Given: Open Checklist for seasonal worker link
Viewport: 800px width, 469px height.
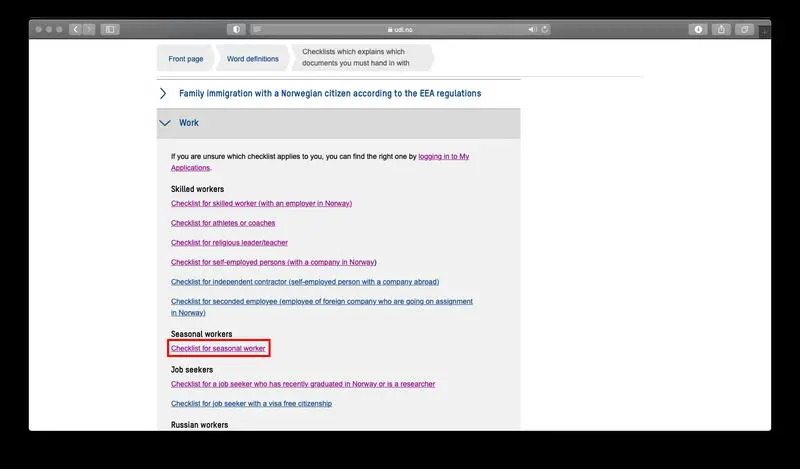Looking at the screenshot, I should 218,348.
